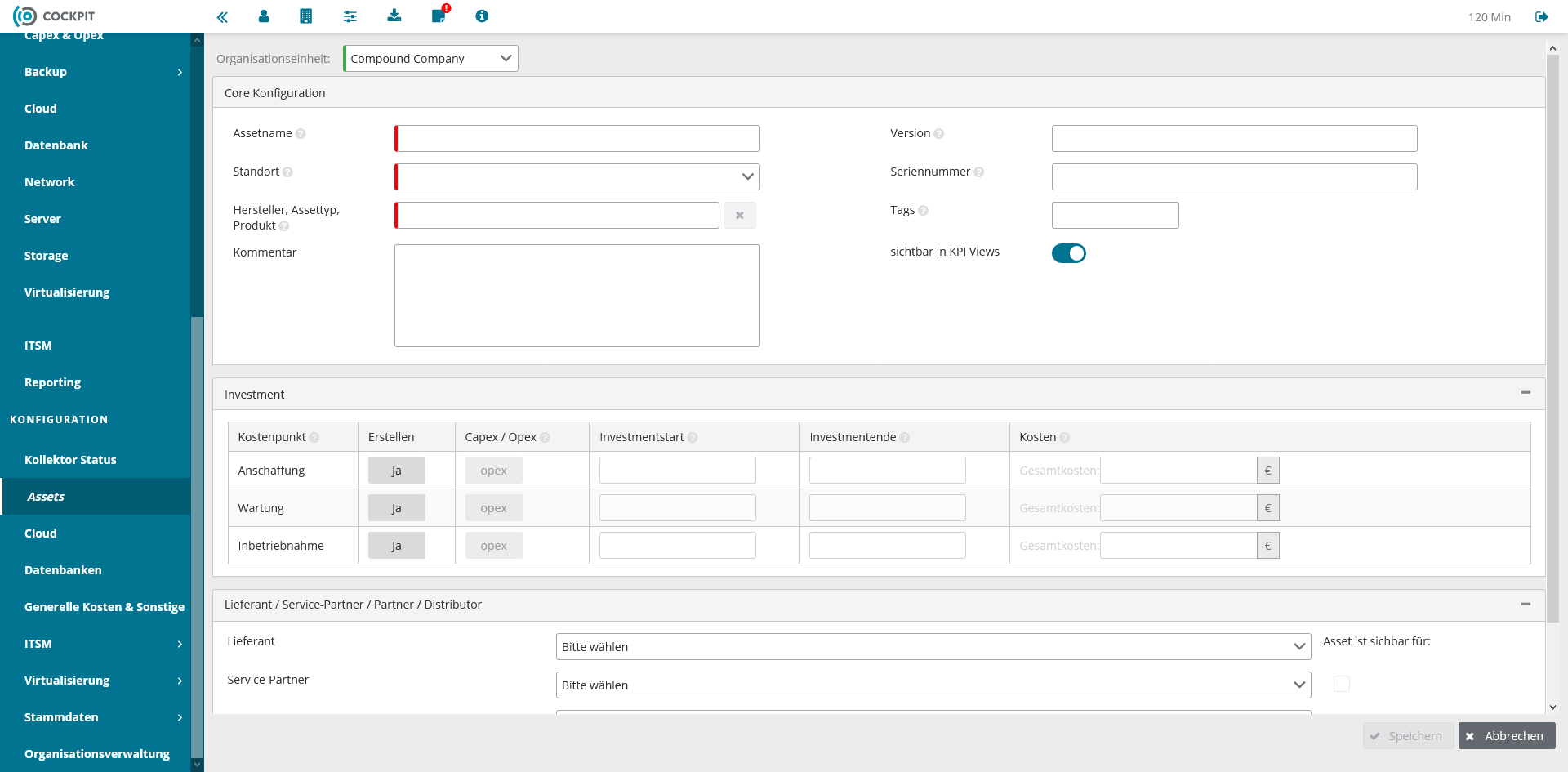Open Storage in sidebar

47,256
